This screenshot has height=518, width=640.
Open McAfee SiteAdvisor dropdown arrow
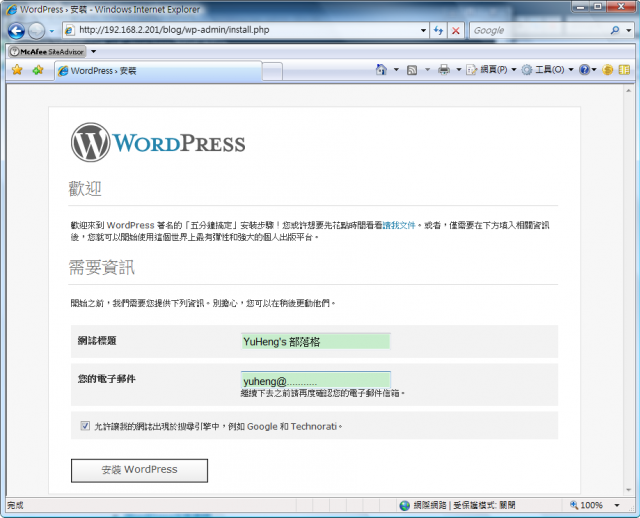(x=93, y=52)
